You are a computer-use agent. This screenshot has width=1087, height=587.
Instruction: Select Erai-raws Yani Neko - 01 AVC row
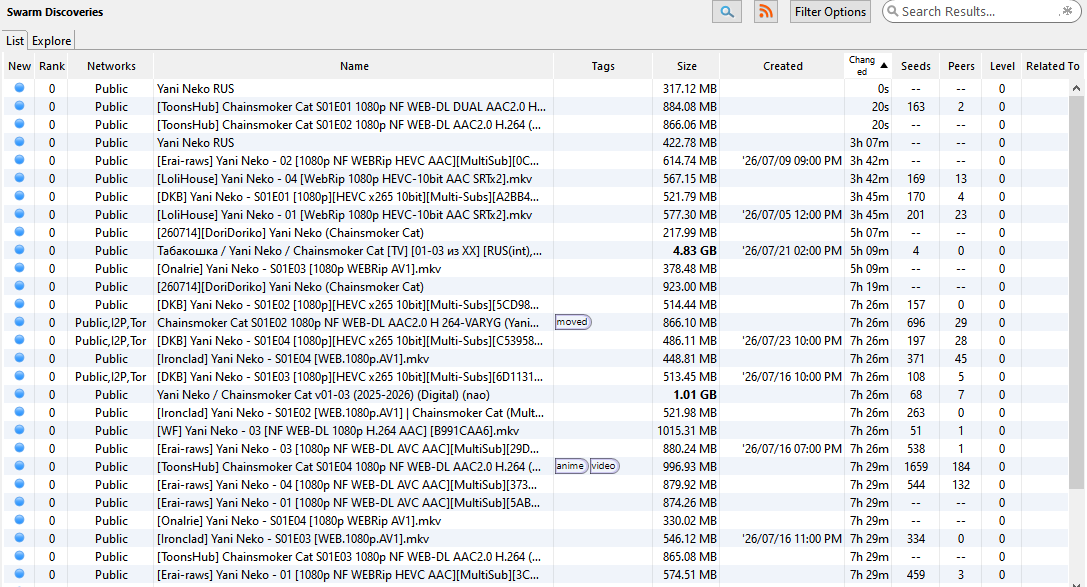coord(535,502)
